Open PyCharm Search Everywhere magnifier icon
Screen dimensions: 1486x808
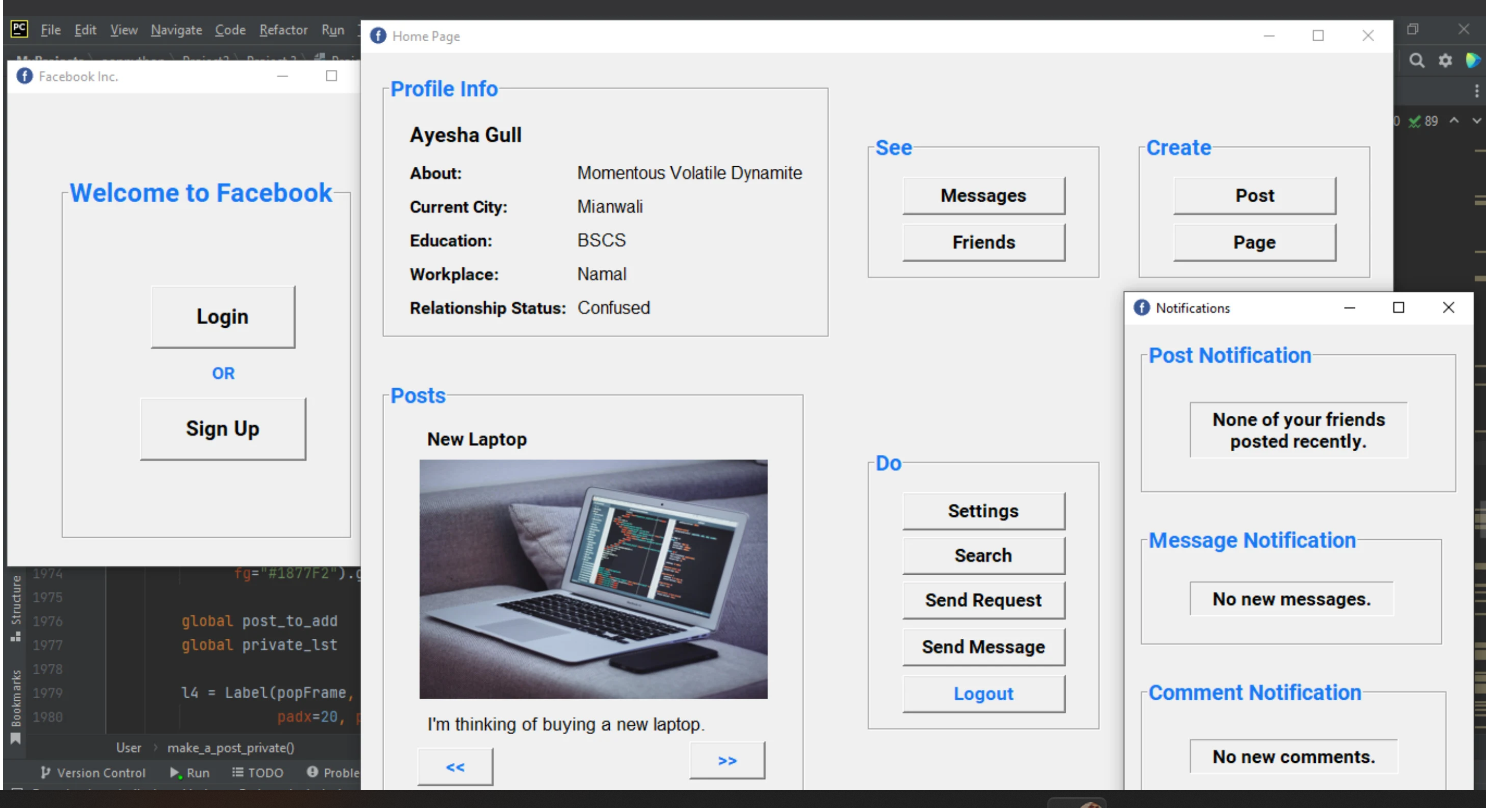pos(1417,61)
